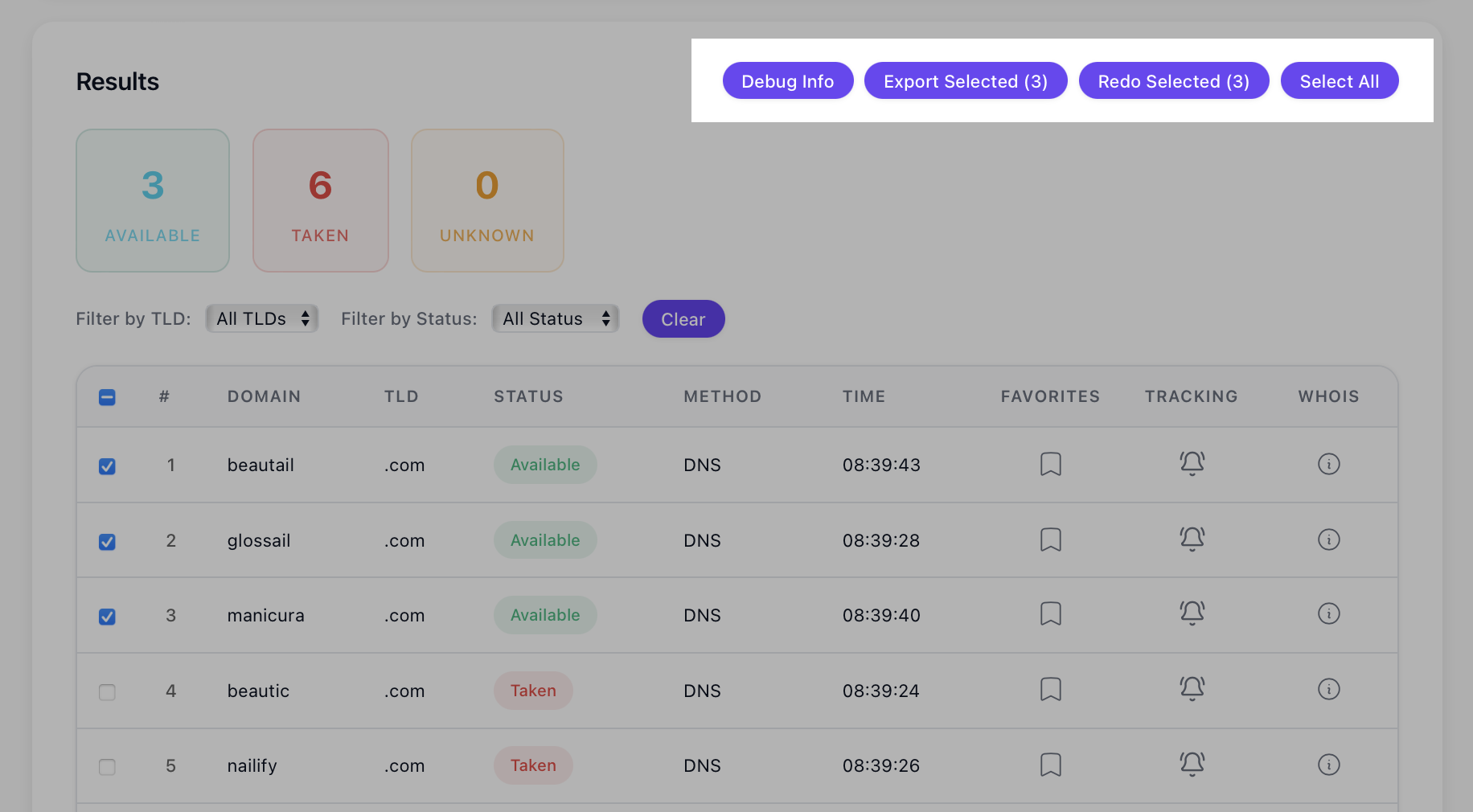The height and width of the screenshot is (812, 1473).
Task: Tick the checkbox for nailify
Action: click(107, 767)
